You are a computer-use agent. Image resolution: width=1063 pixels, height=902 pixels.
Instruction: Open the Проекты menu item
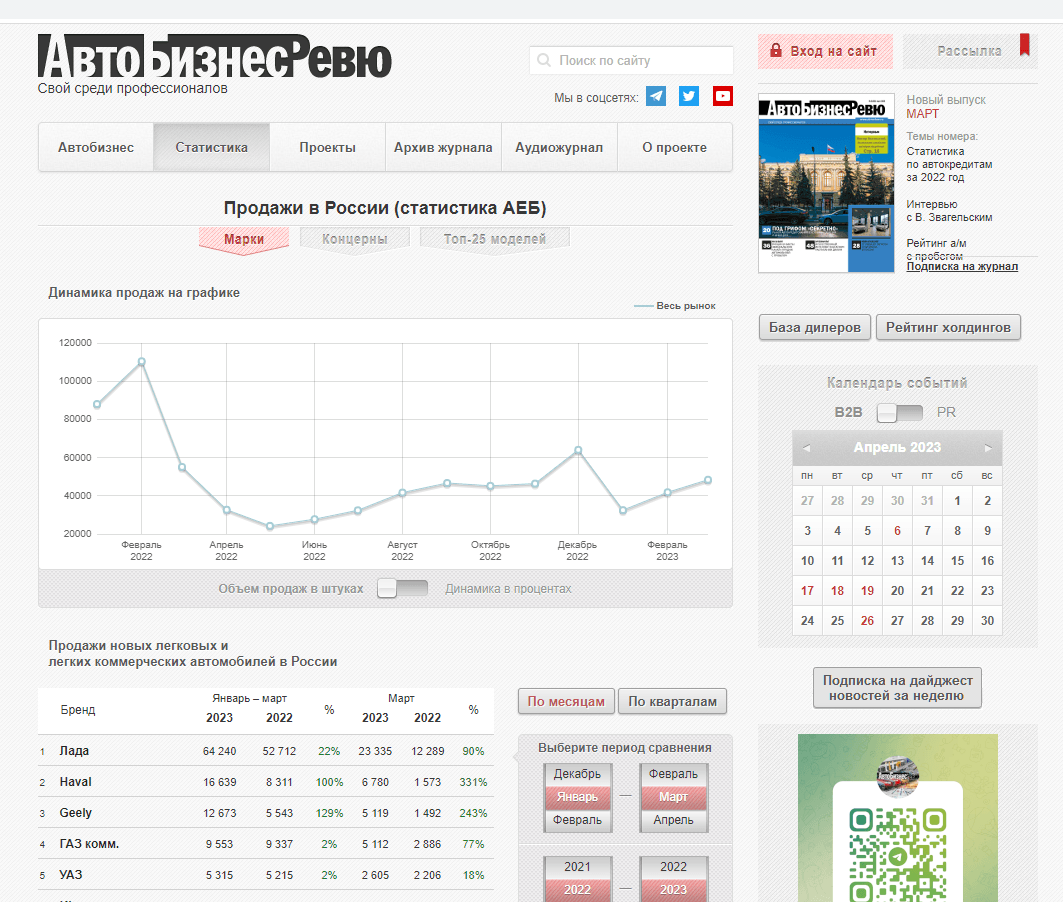(x=327, y=147)
